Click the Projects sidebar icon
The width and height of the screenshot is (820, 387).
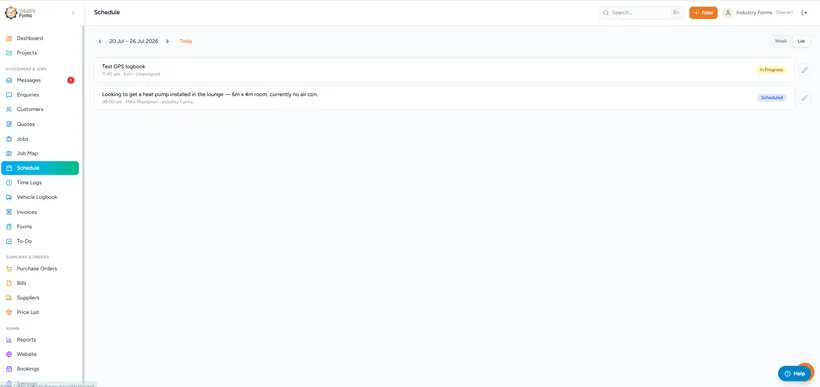point(9,53)
